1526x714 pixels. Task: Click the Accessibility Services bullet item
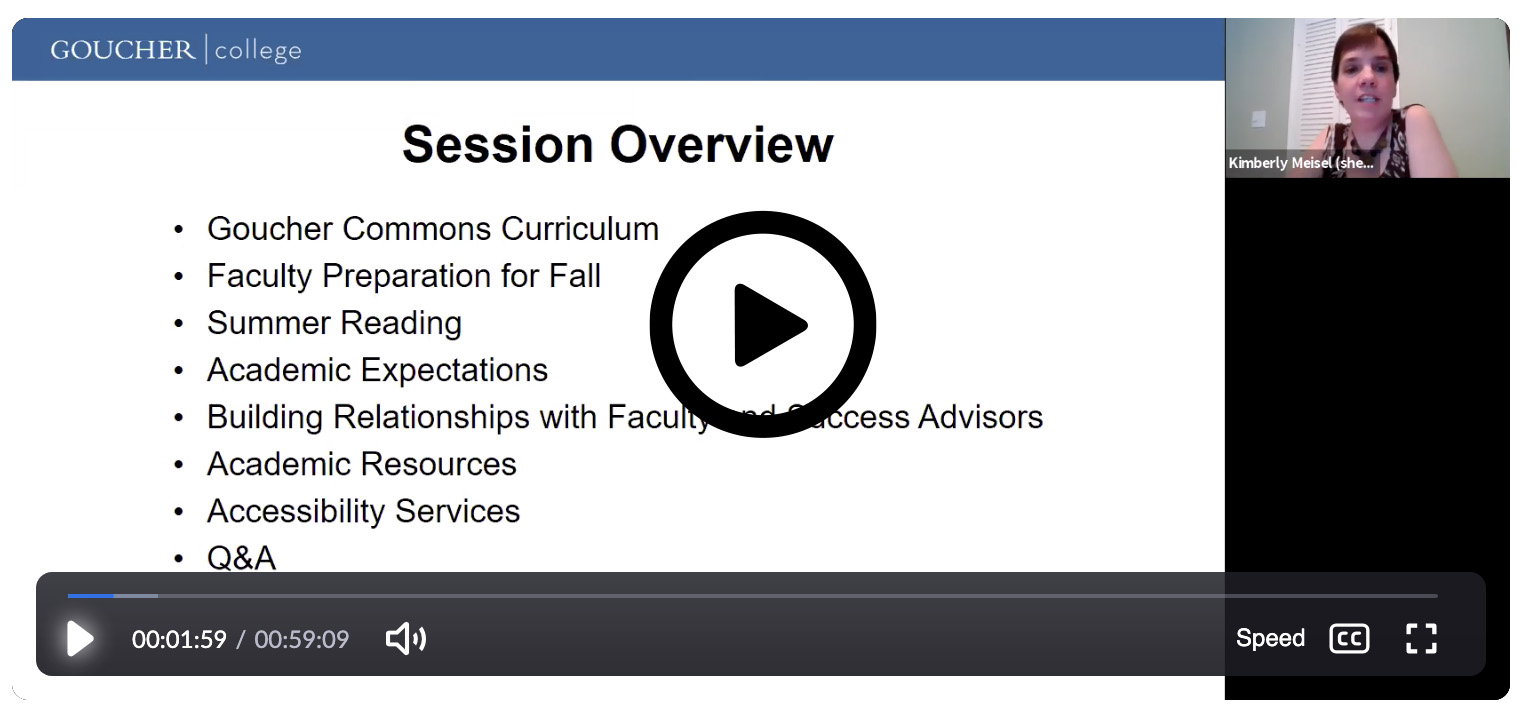point(363,511)
